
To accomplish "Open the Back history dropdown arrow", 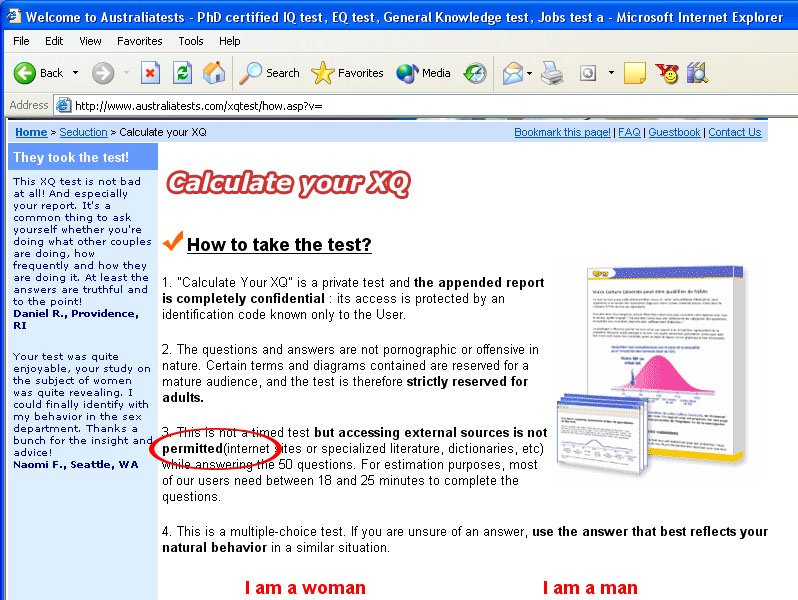I will click(x=75, y=73).
